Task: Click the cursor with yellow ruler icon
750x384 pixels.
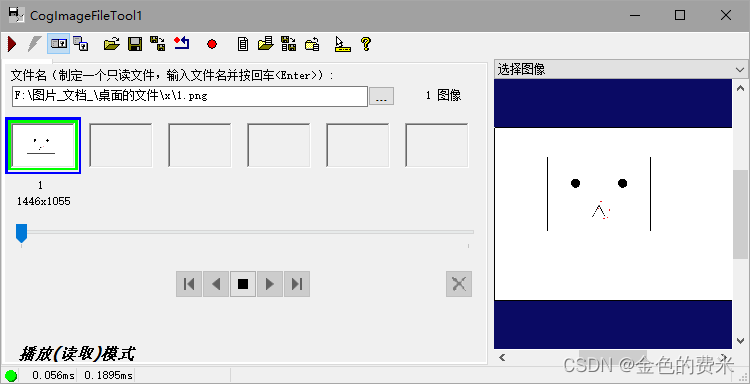Action: 342,44
